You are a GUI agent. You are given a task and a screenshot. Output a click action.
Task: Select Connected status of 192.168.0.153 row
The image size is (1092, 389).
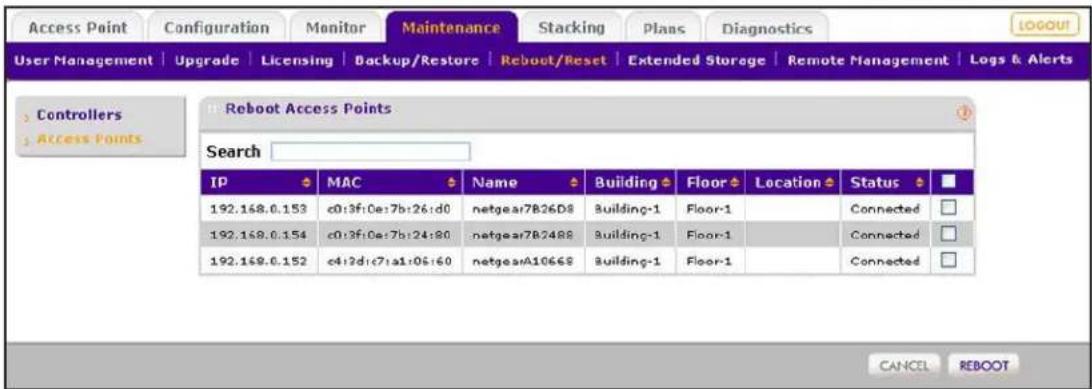884,209
